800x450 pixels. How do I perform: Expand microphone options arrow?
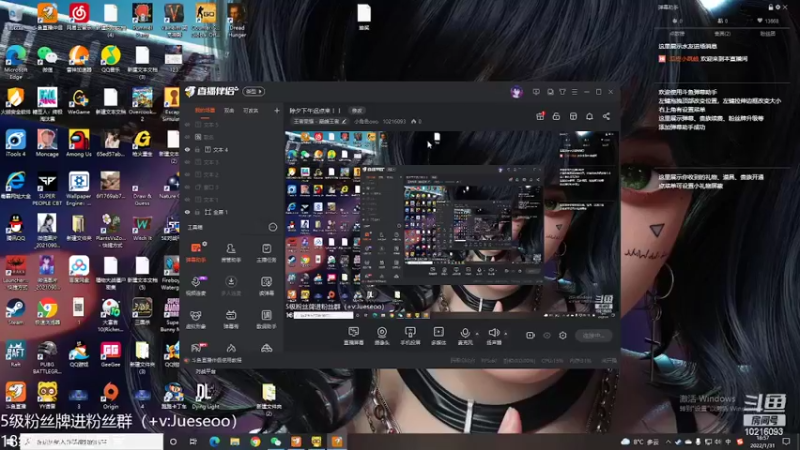[x=478, y=334]
